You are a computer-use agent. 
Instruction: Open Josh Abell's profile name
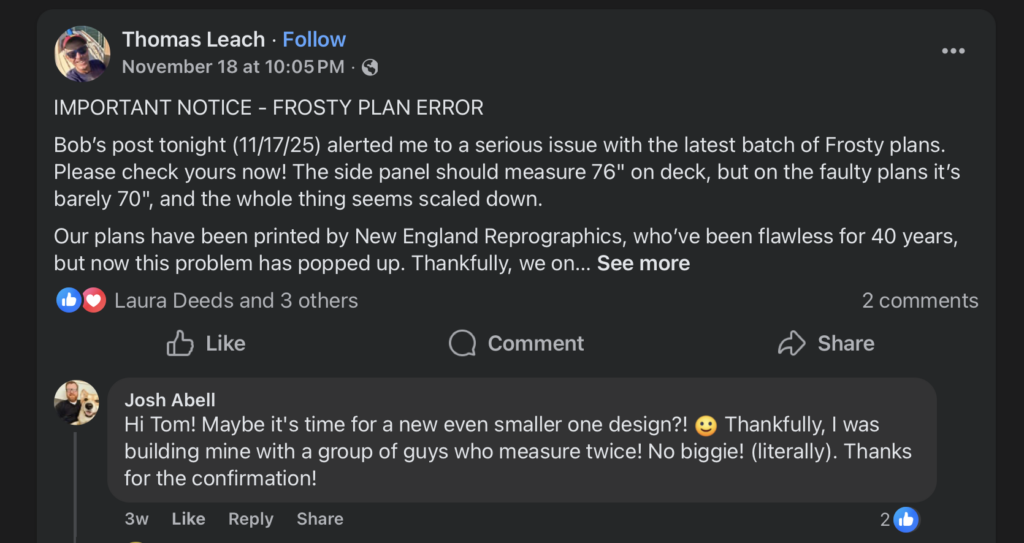click(x=170, y=400)
